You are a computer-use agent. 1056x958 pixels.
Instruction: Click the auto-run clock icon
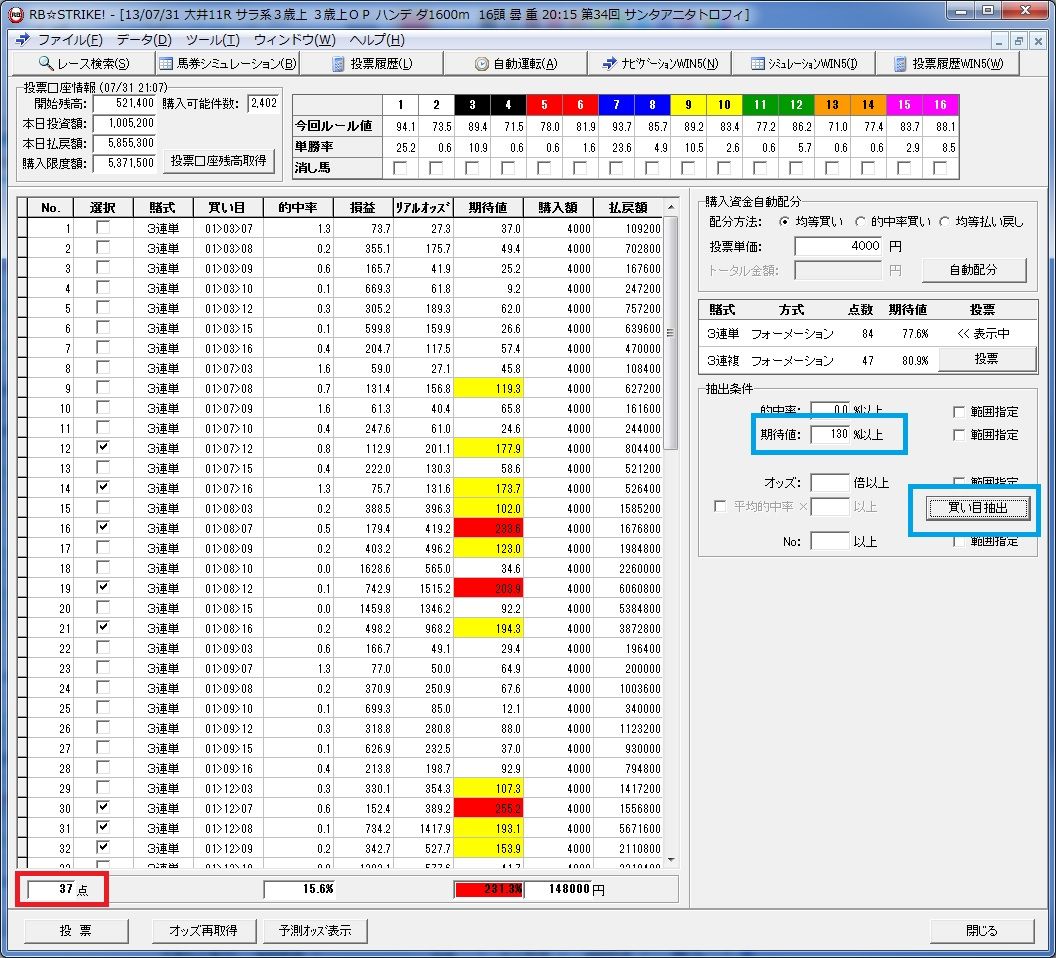coord(481,64)
